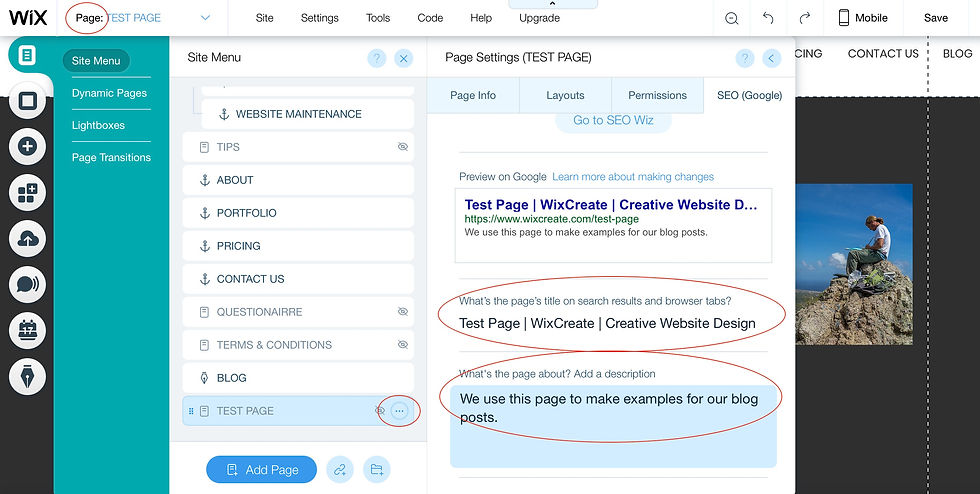Click the zoom out magnifier icon
Image resolution: width=980 pixels, height=494 pixels.
pyautogui.click(x=732, y=18)
